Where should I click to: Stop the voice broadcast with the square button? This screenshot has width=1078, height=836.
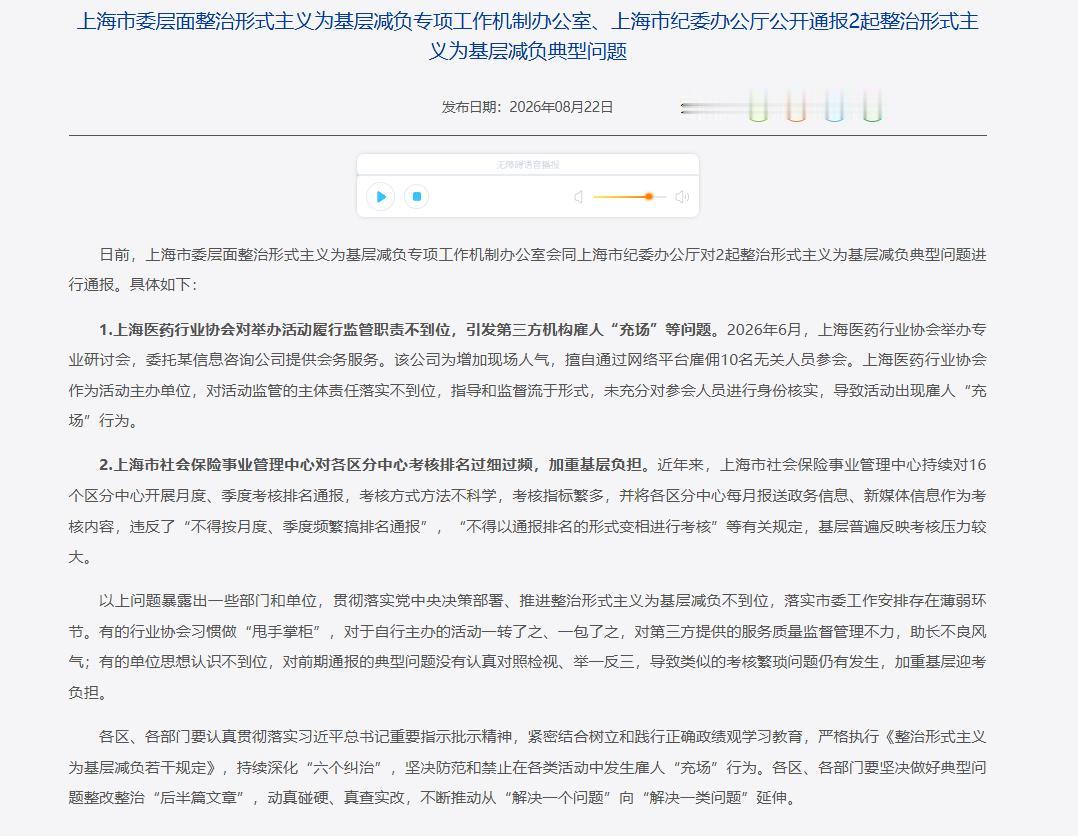(416, 197)
